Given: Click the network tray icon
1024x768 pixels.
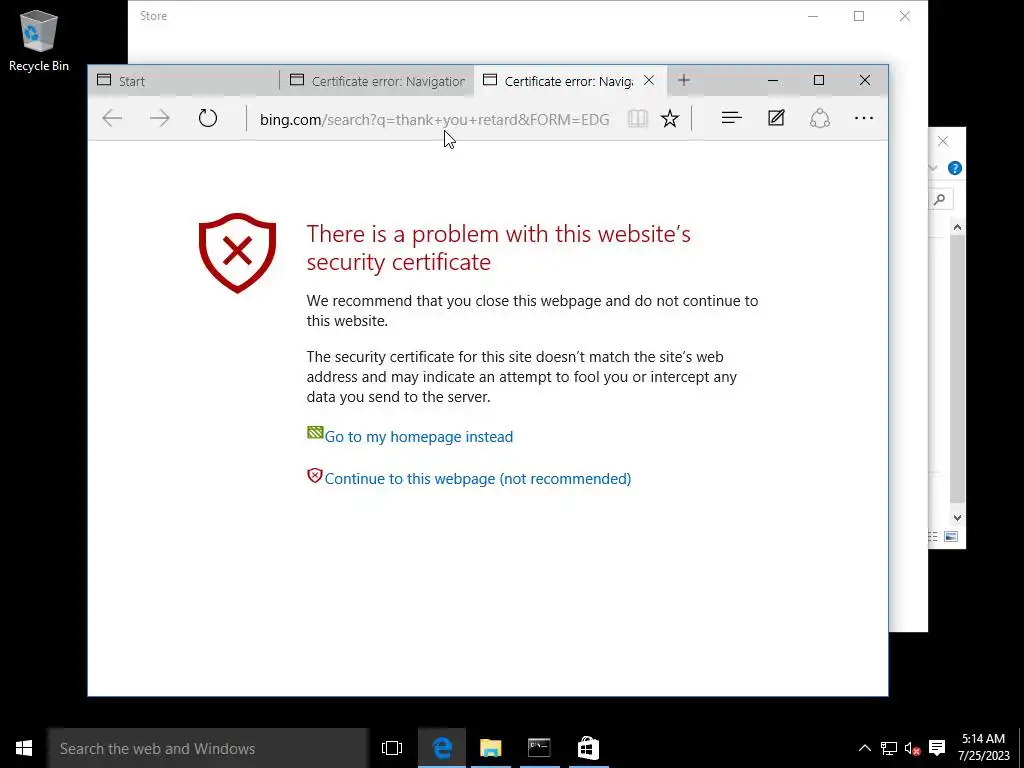Looking at the screenshot, I should [x=888, y=748].
